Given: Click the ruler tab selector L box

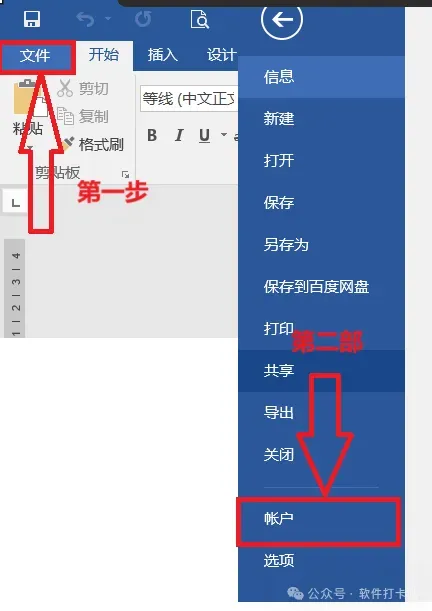Looking at the screenshot, I should 15,202.
